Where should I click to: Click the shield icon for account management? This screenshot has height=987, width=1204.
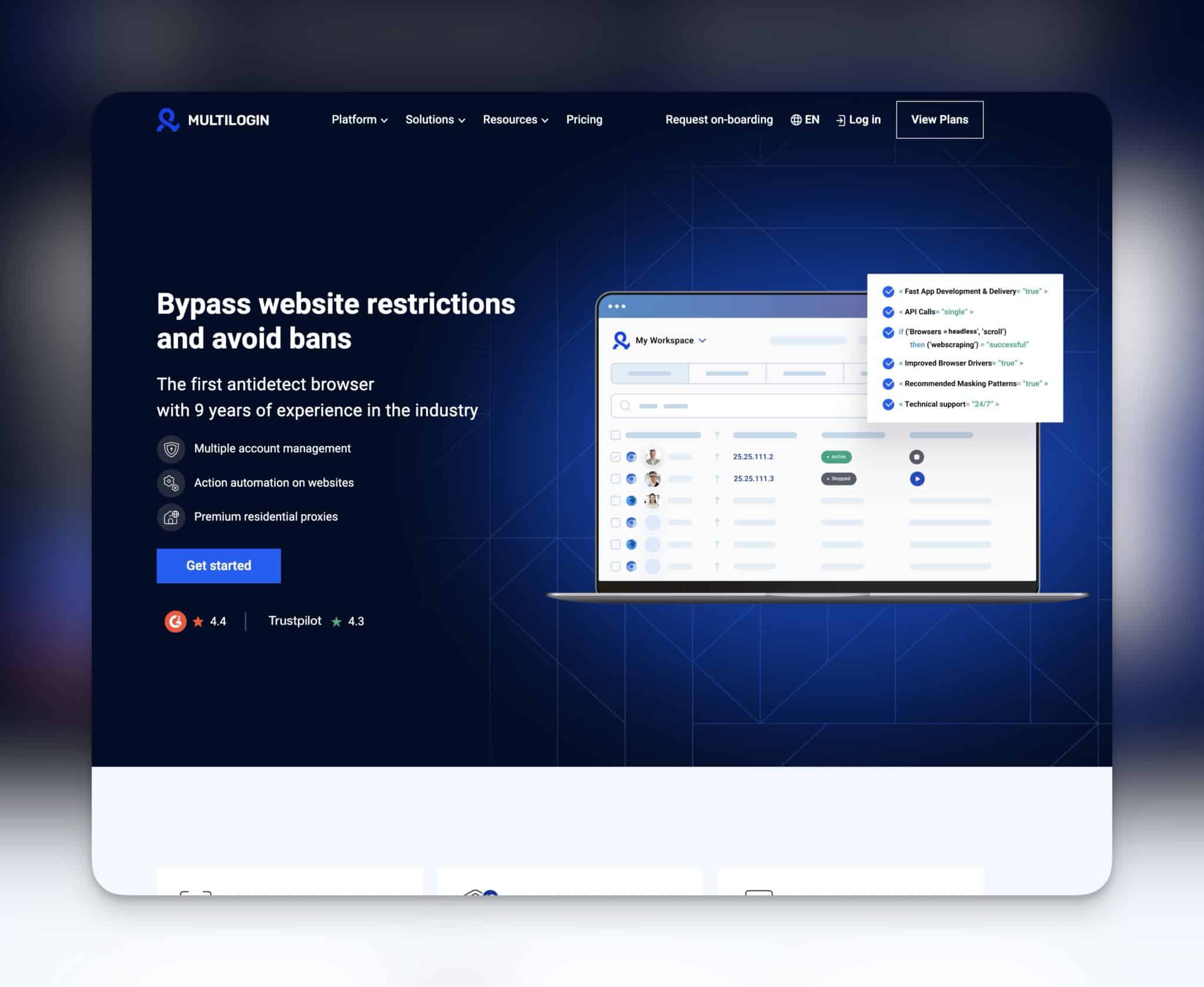click(x=171, y=448)
